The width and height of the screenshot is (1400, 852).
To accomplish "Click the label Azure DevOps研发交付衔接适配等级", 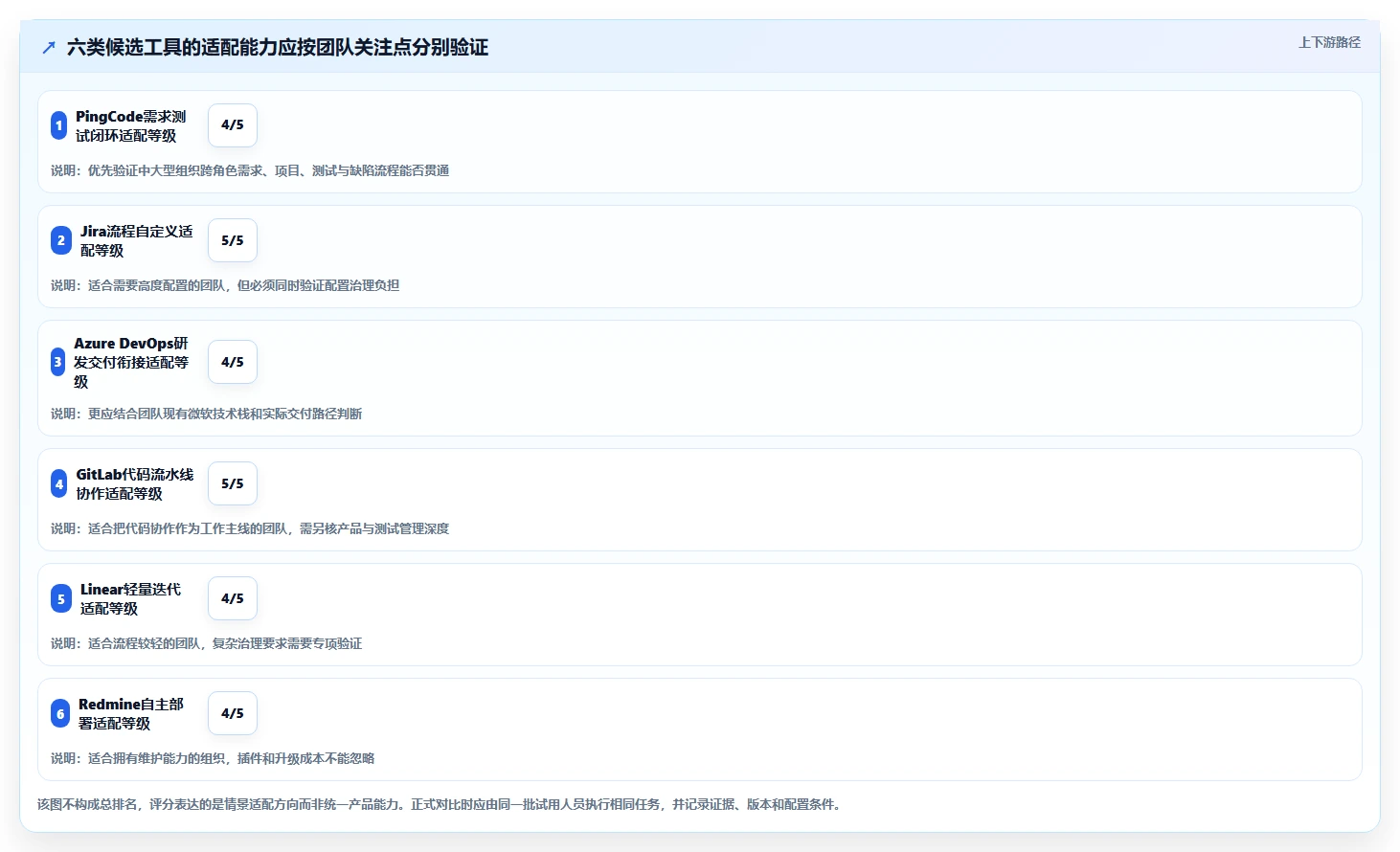I will point(131,362).
